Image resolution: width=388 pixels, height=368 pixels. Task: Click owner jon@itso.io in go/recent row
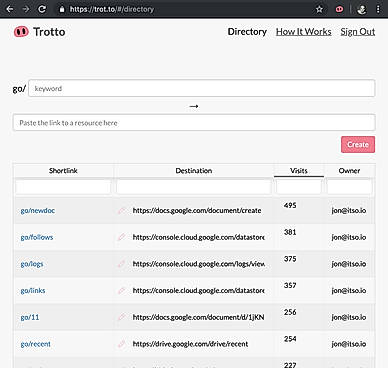point(349,344)
